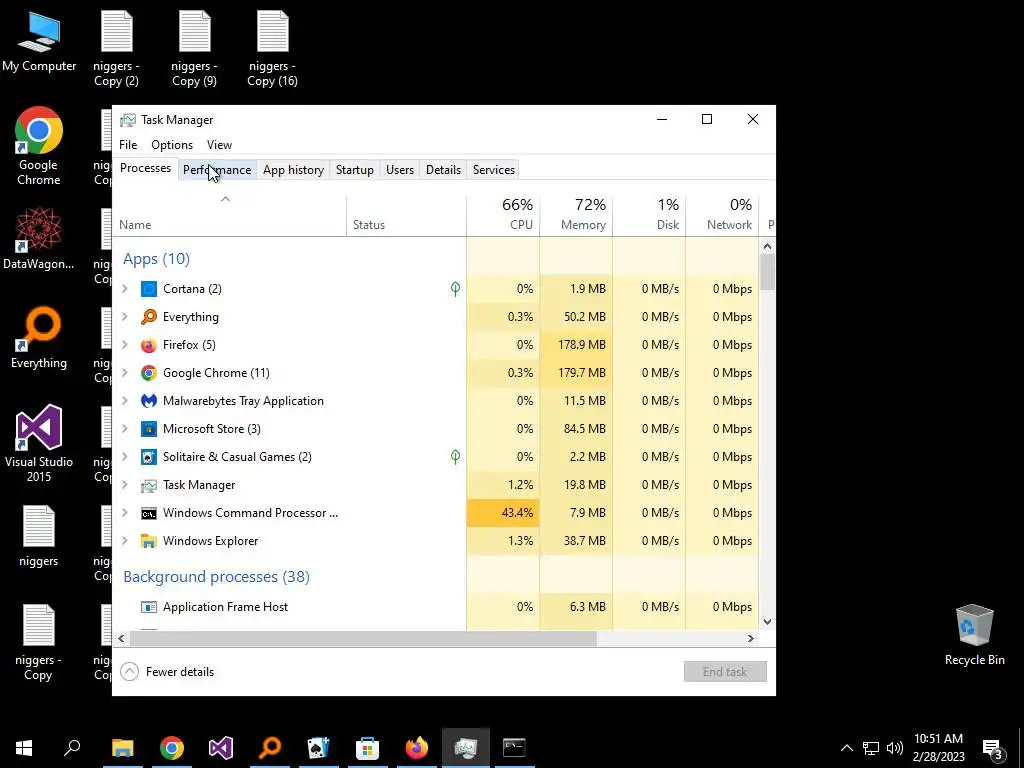This screenshot has width=1024, height=768.
Task: Select the Task Manager process row name
Action: coord(199,485)
